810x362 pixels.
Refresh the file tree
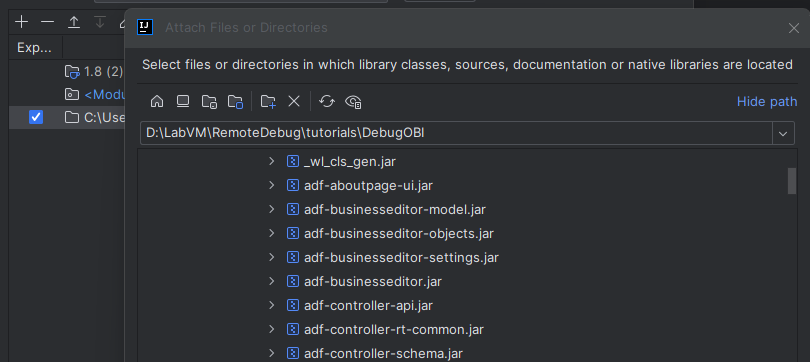pyautogui.click(x=327, y=101)
